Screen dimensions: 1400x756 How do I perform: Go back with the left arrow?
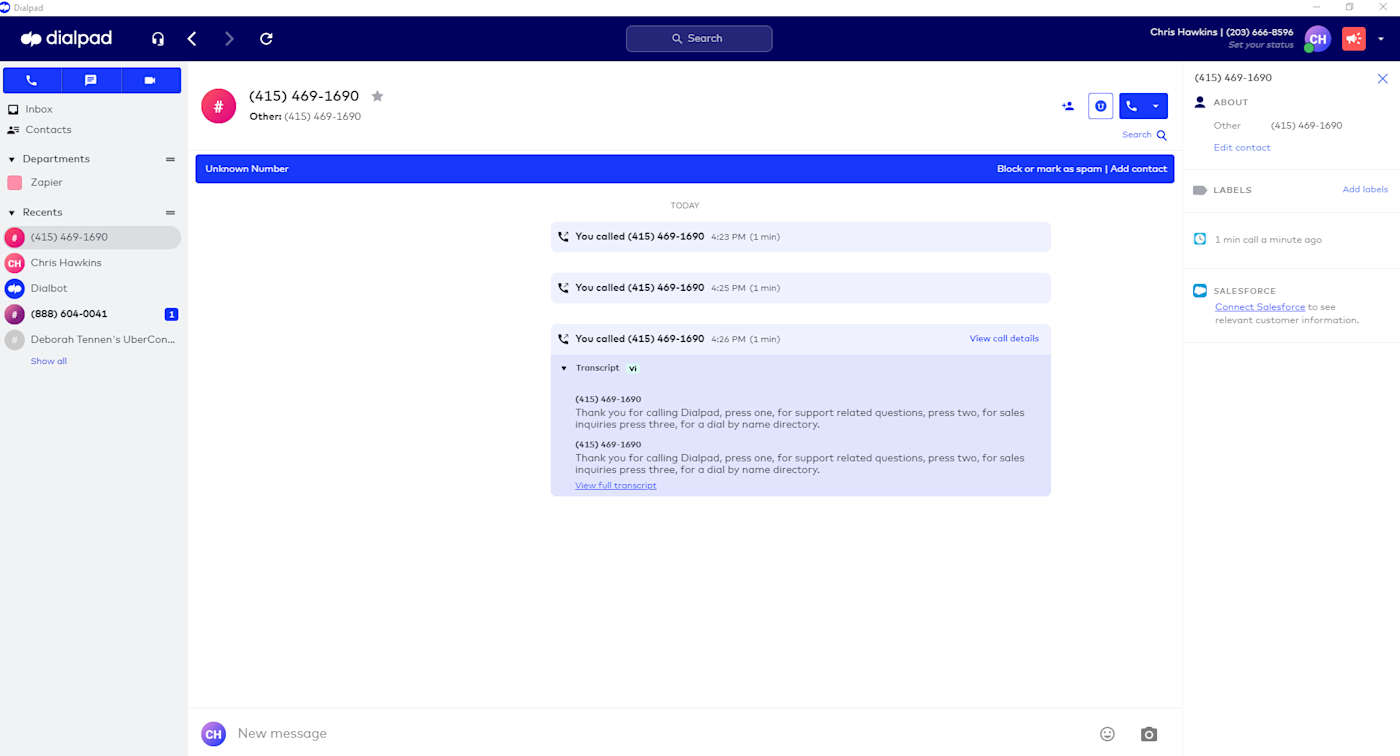(x=192, y=39)
